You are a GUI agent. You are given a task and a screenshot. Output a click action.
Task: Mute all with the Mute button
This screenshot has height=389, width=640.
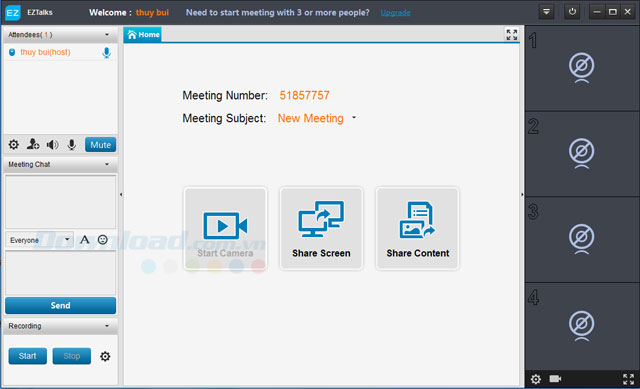point(100,144)
